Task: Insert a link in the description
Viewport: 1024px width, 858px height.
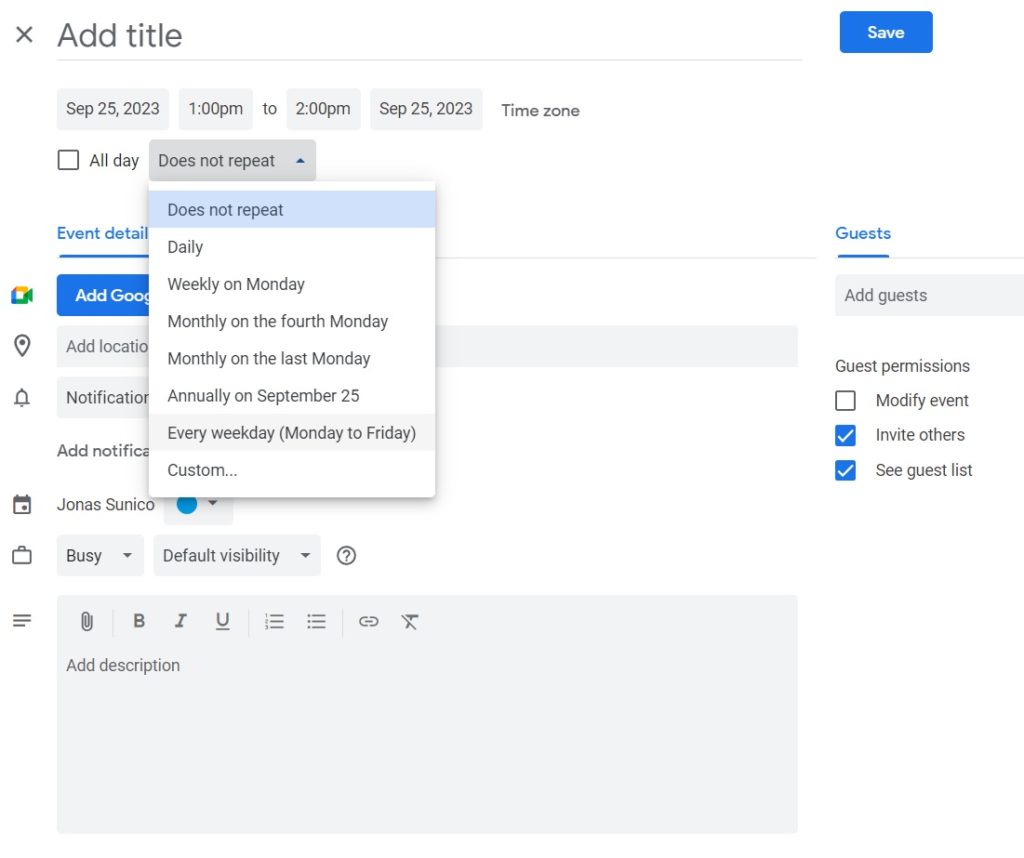Action: [368, 621]
